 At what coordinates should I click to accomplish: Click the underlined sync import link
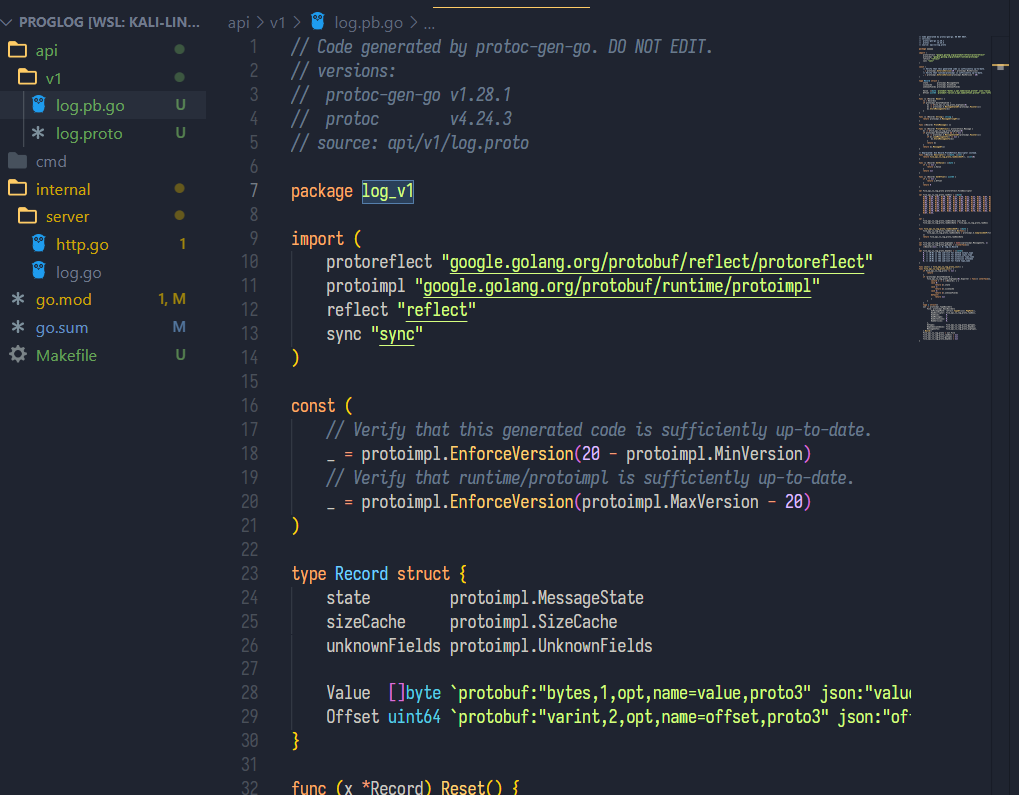tap(398, 334)
